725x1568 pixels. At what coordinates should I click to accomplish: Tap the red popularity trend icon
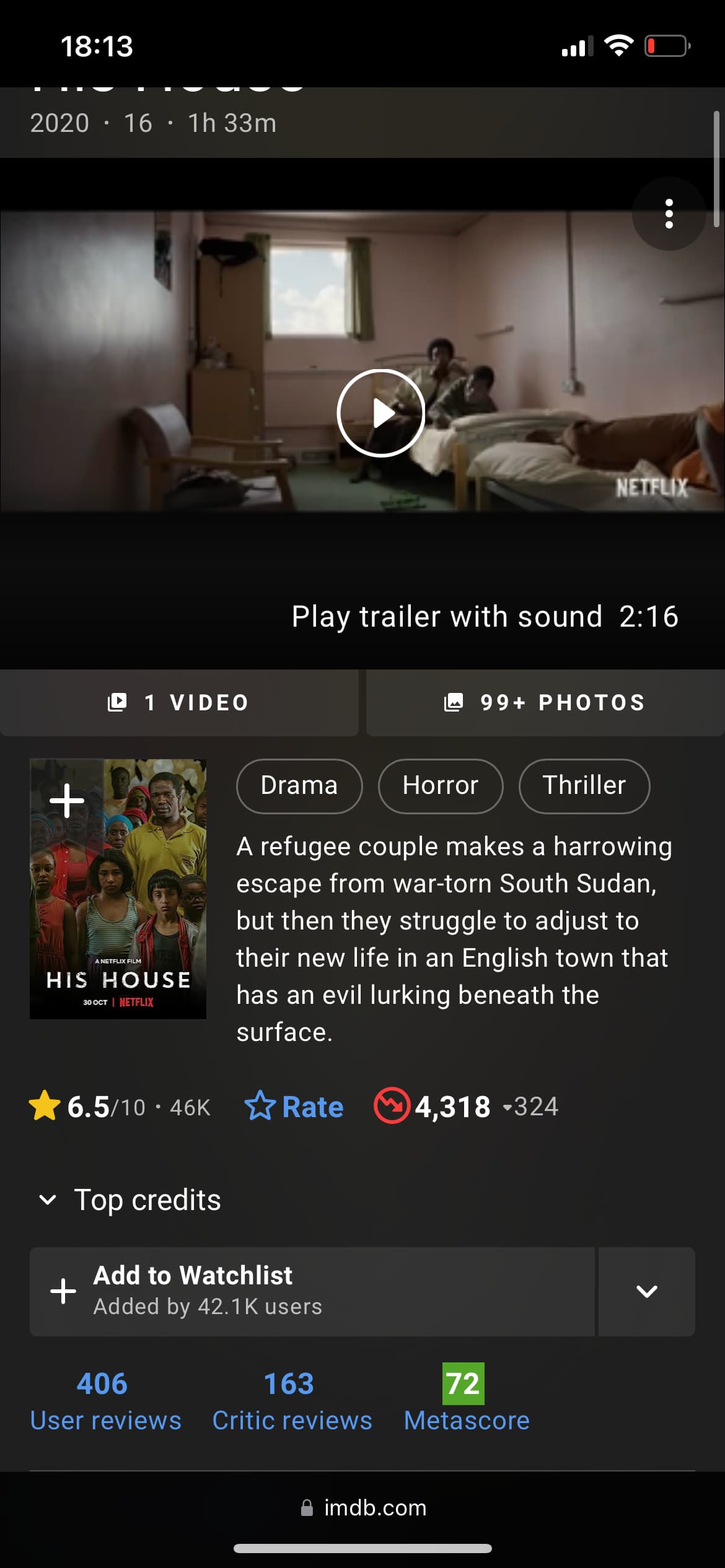392,1105
